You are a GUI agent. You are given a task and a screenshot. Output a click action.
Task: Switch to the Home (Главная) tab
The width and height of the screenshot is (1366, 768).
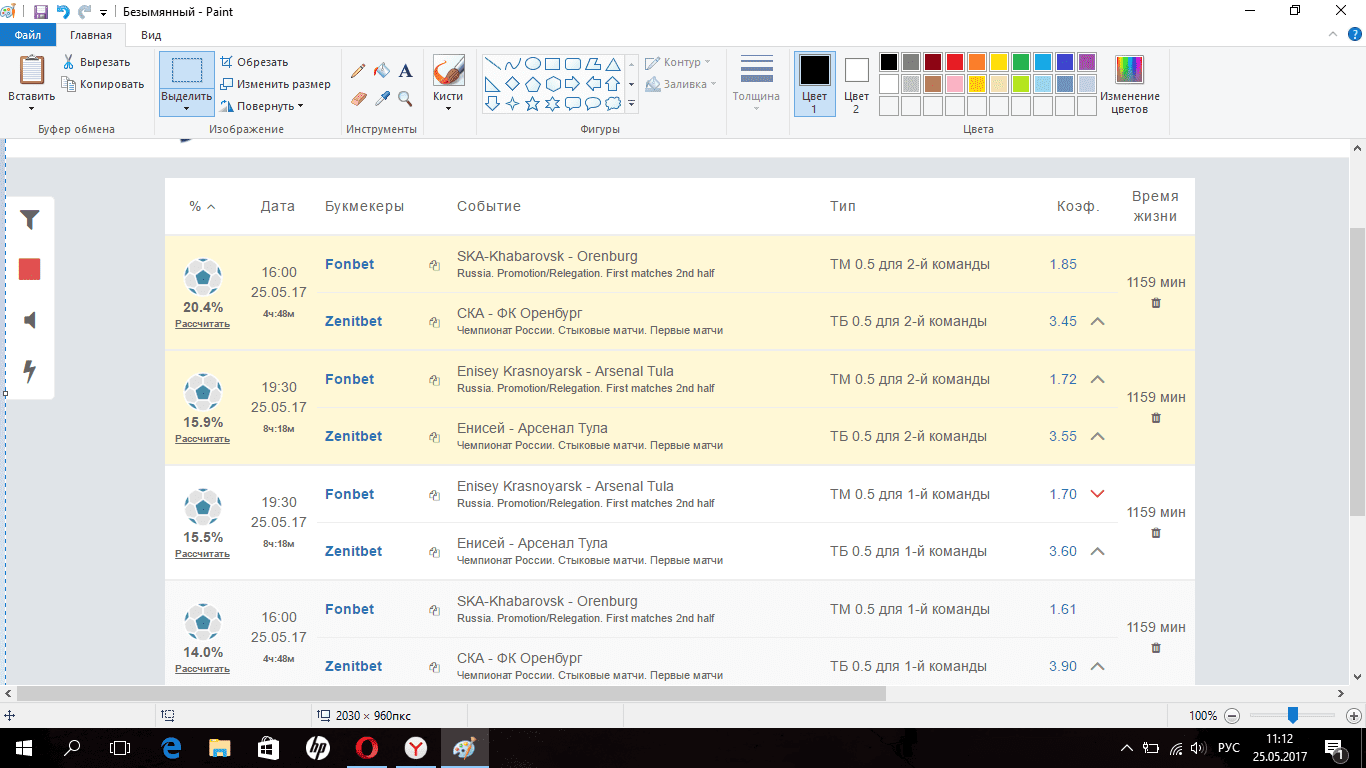pos(91,35)
